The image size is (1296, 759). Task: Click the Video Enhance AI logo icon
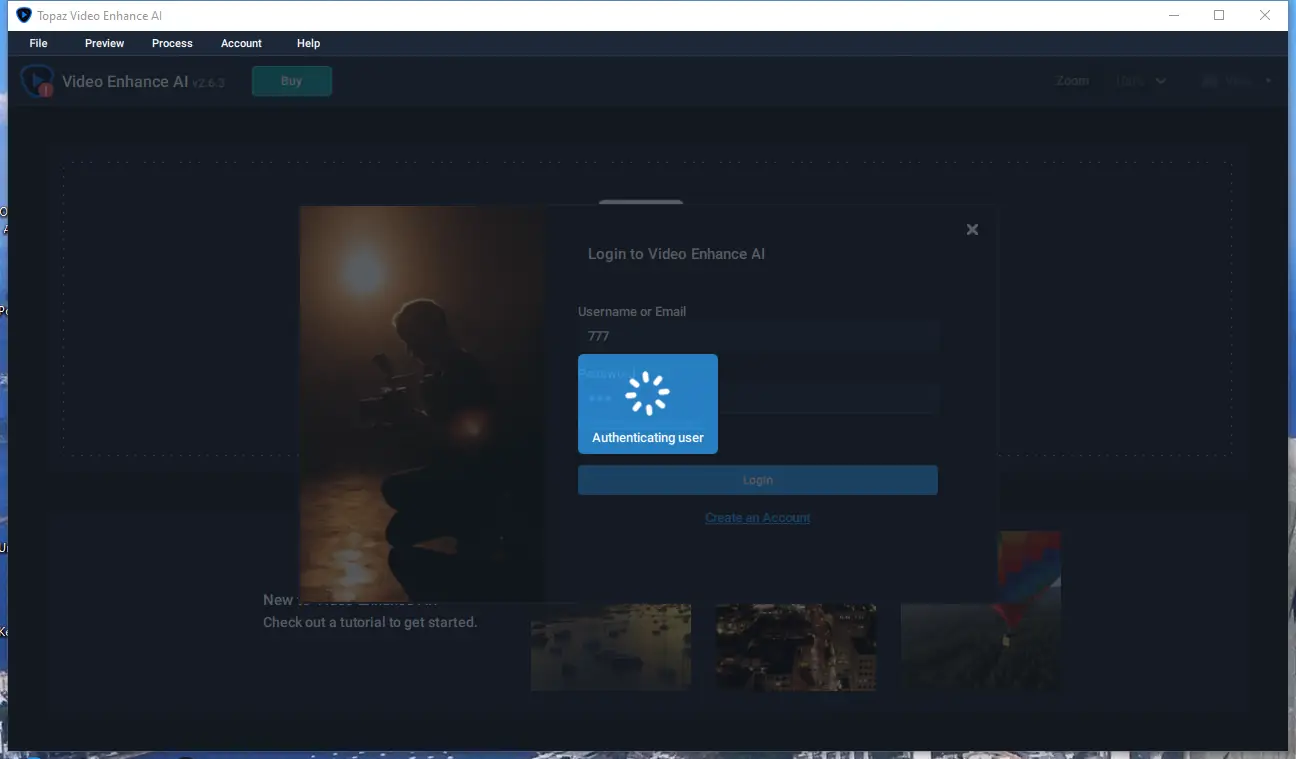click(38, 81)
